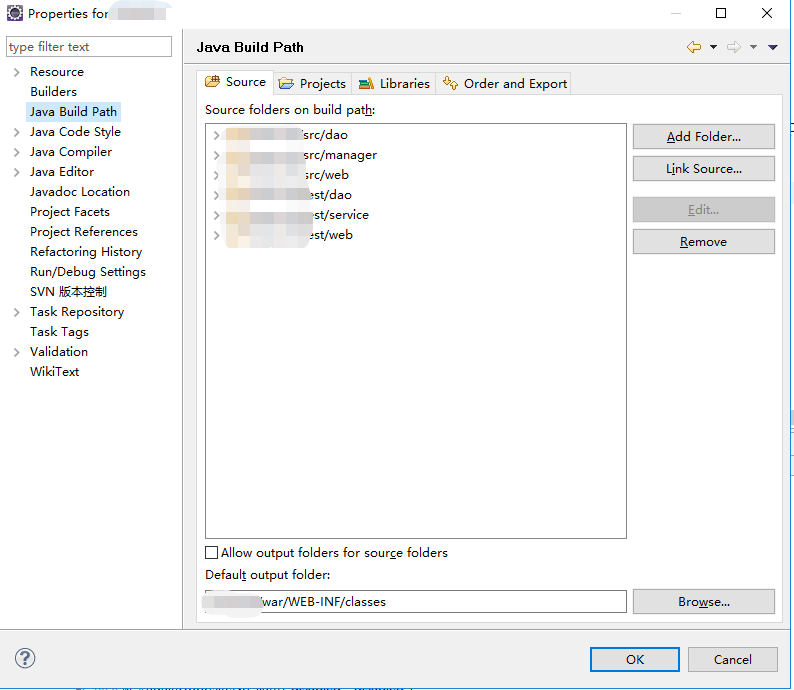Image resolution: width=794 pixels, height=690 pixels.
Task: Select WikiText item
Action: pos(55,372)
